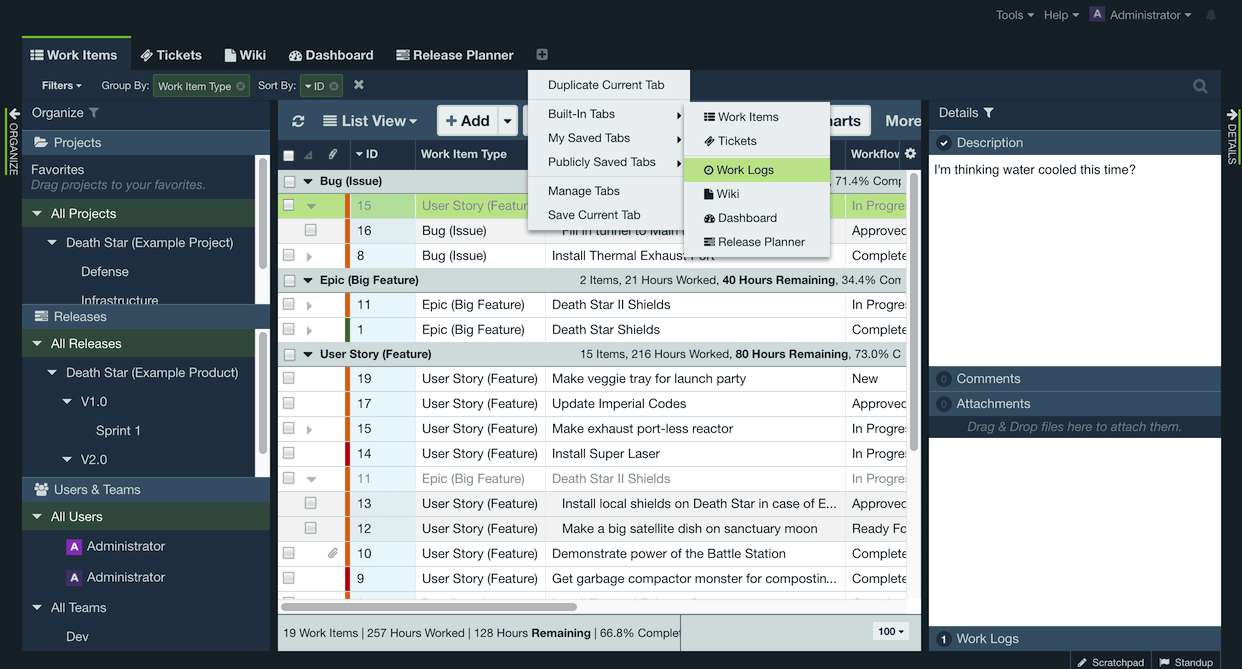Click paperclip icon on item 10 row
The height and width of the screenshot is (669, 1242).
[x=333, y=553]
